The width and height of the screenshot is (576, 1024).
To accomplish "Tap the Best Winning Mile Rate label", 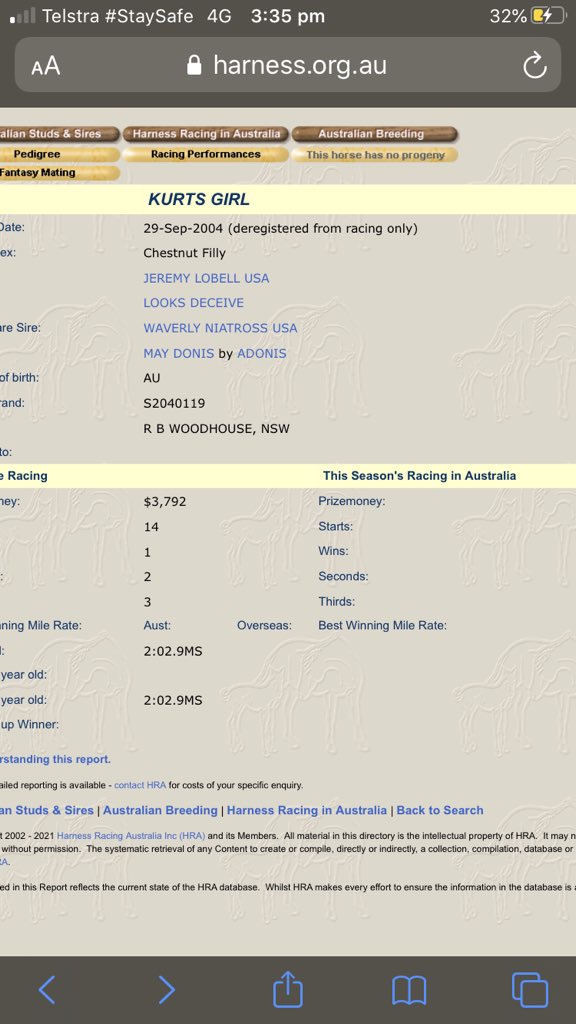I will (383, 626).
